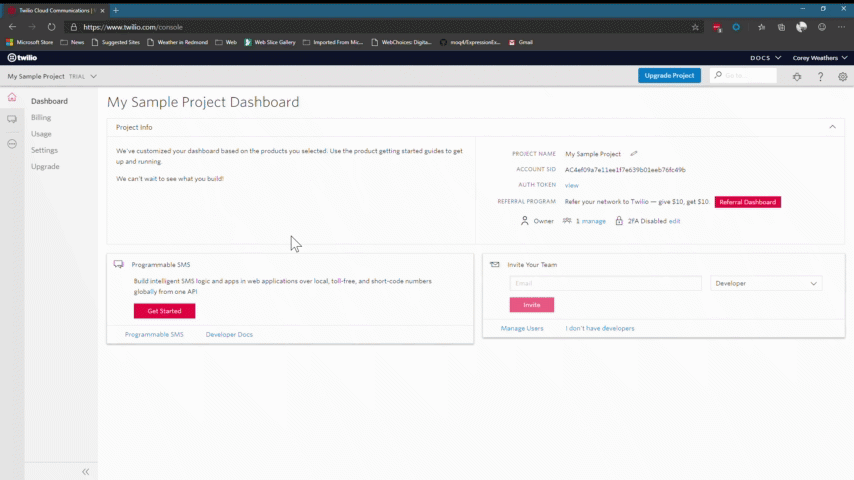This screenshot has width=854, height=480.
Task: Click browser back arrow
Action: coord(13,27)
